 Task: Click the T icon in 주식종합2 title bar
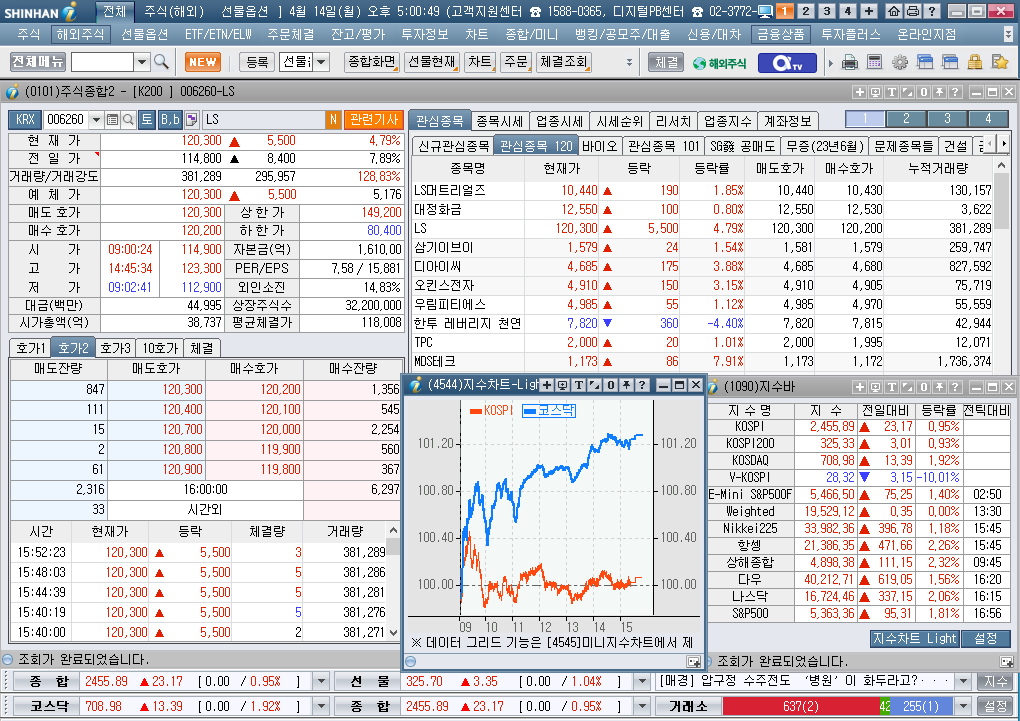[x=892, y=92]
